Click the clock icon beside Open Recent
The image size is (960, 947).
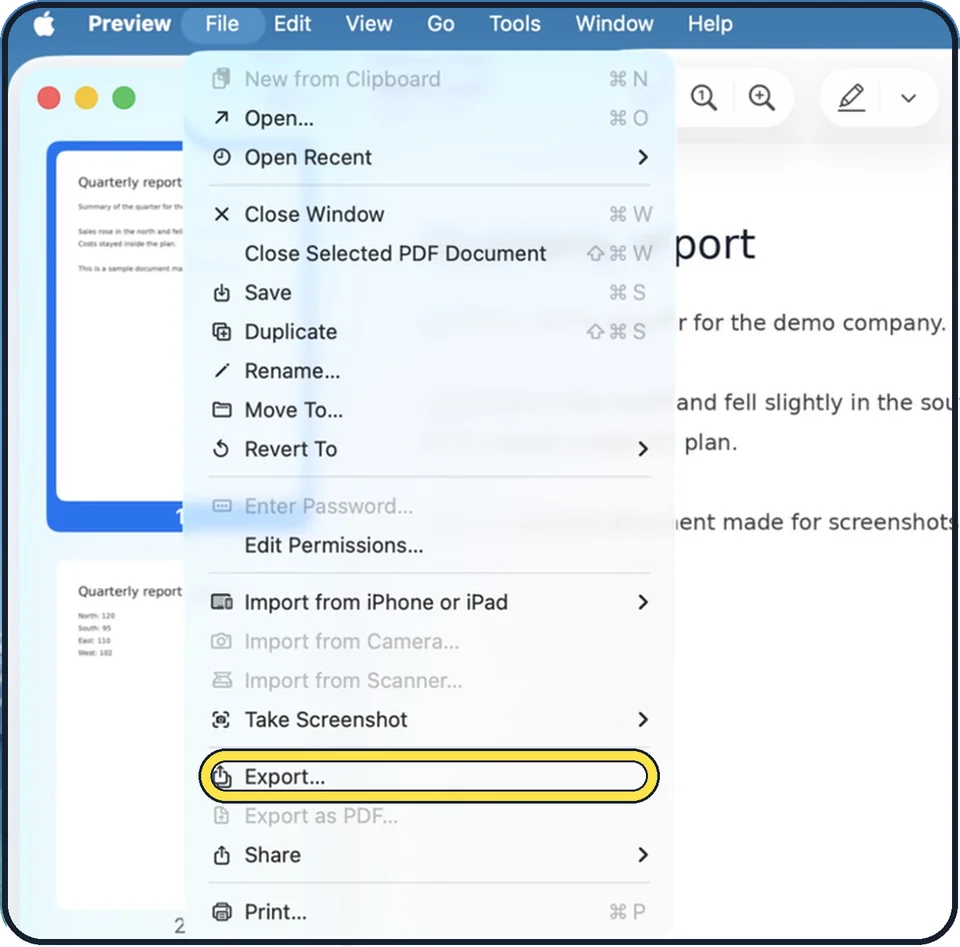[222, 157]
